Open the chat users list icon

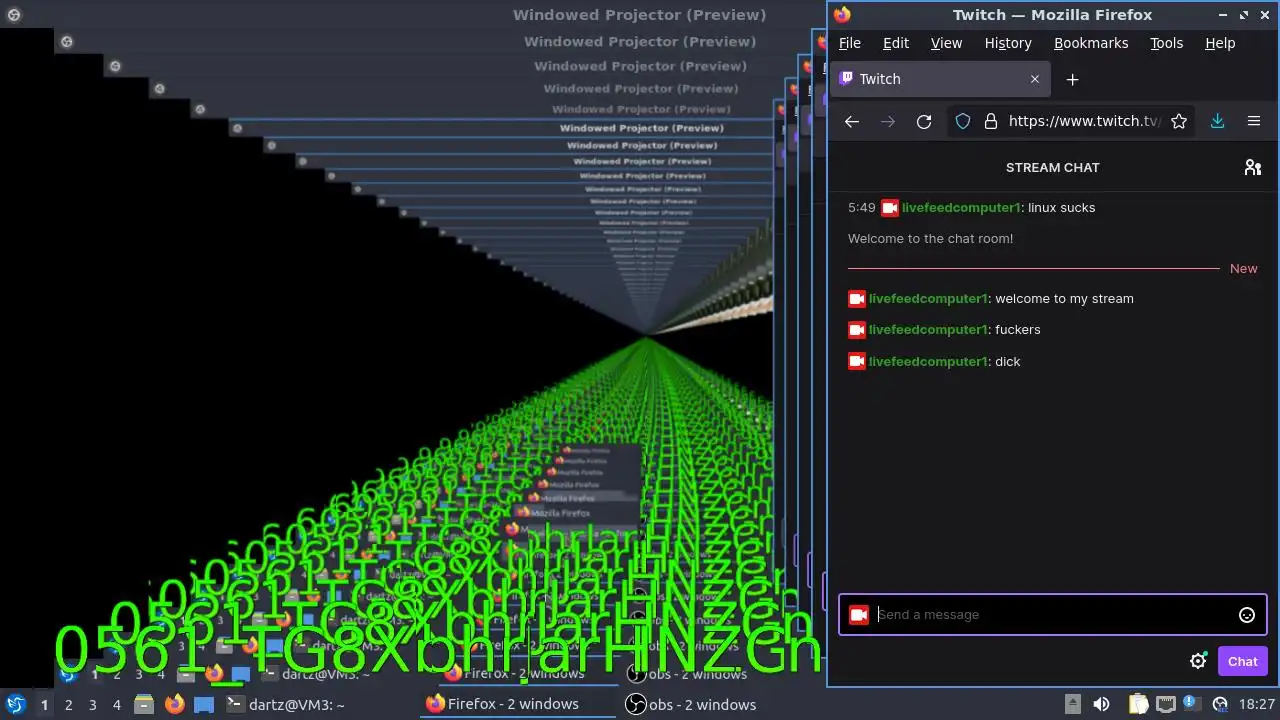tap(1252, 167)
